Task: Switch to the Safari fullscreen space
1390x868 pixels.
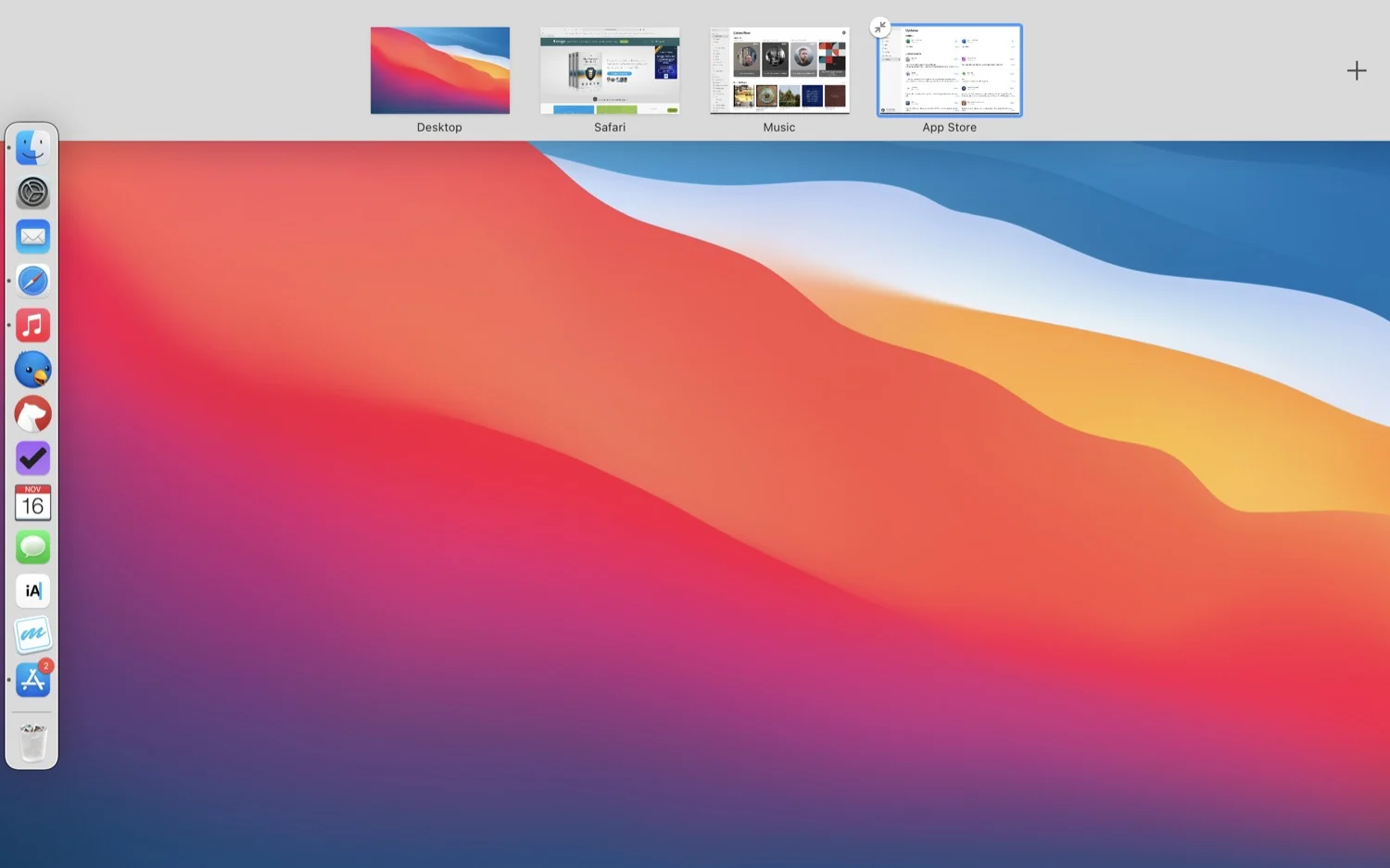Action: click(x=610, y=70)
